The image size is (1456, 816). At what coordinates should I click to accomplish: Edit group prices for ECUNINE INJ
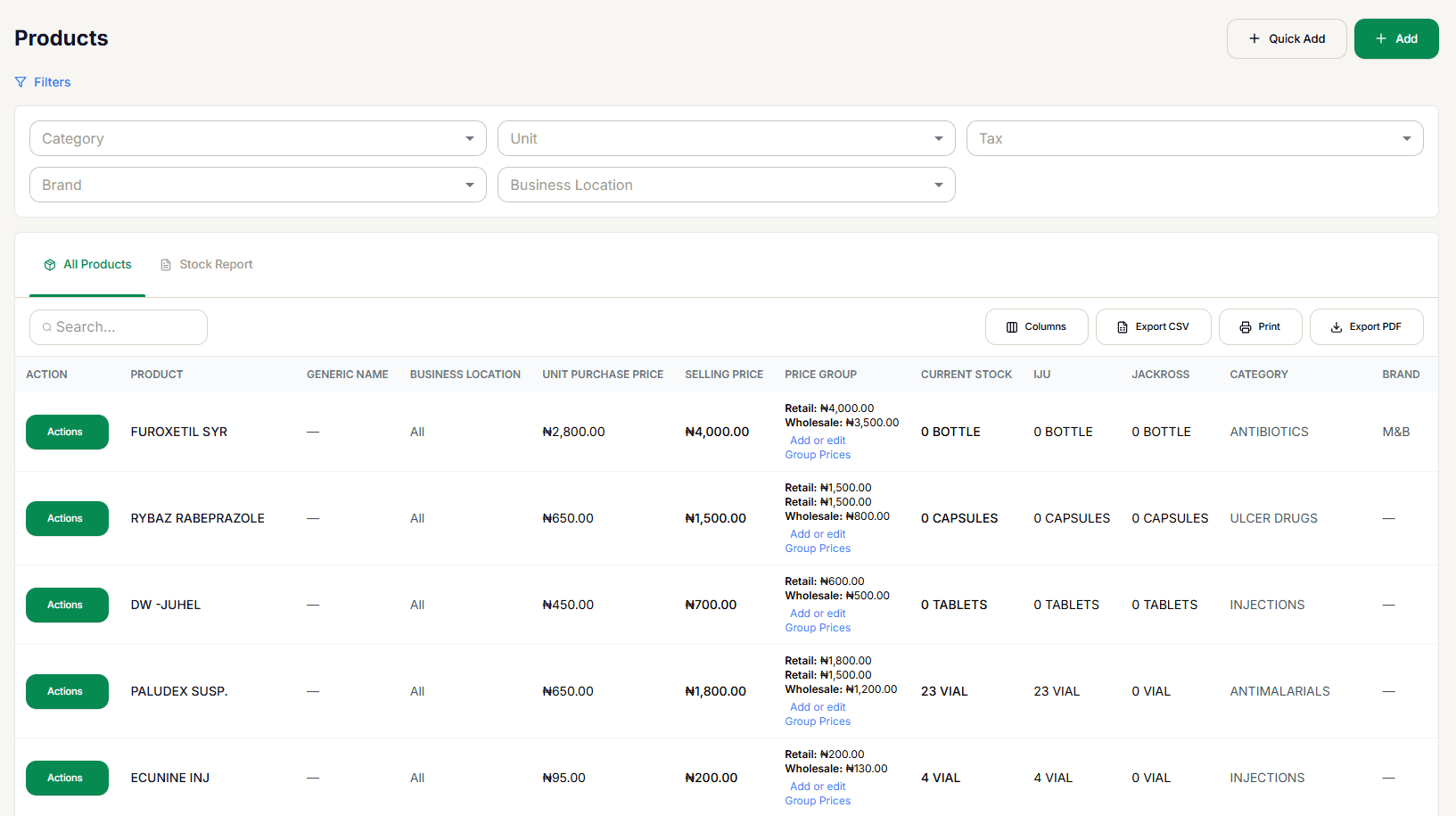tap(818, 794)
